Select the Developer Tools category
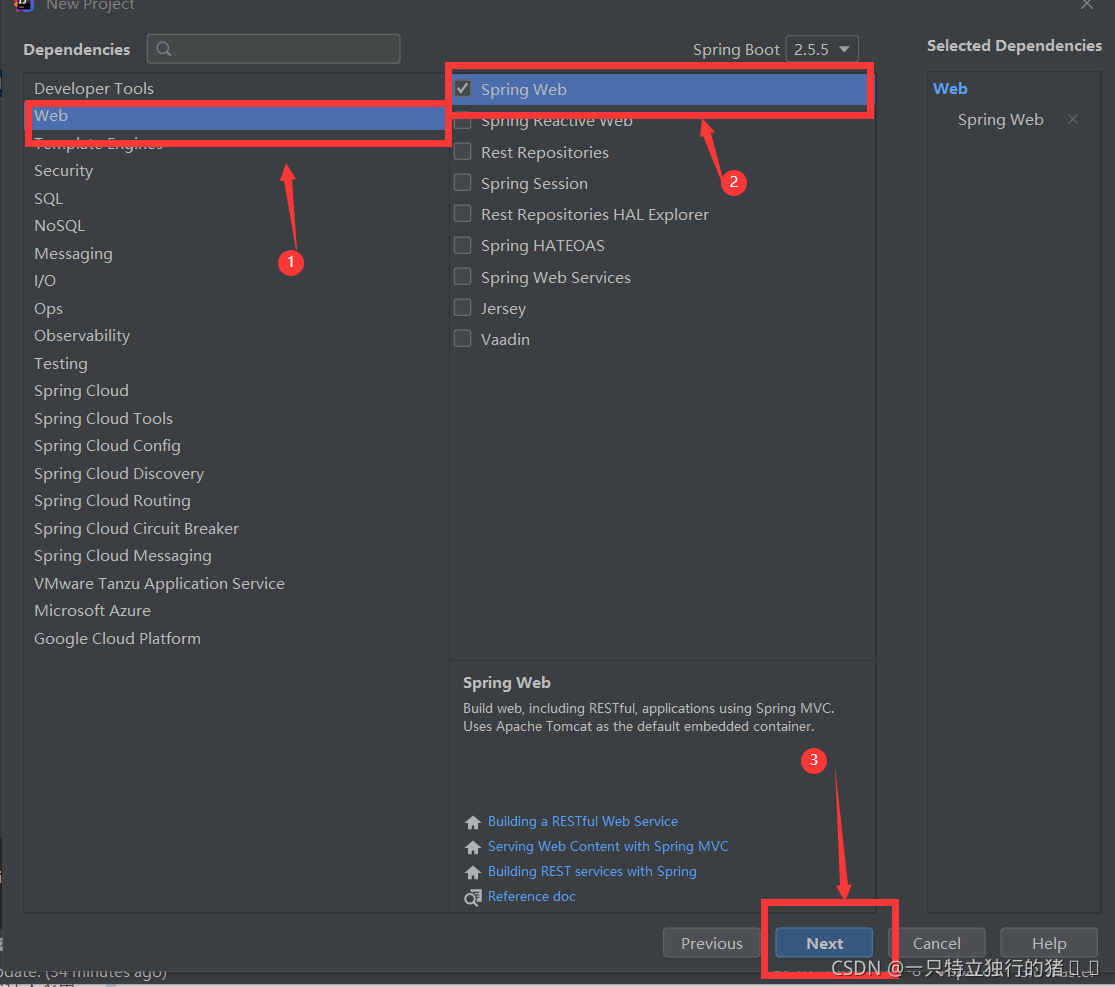 235,88
